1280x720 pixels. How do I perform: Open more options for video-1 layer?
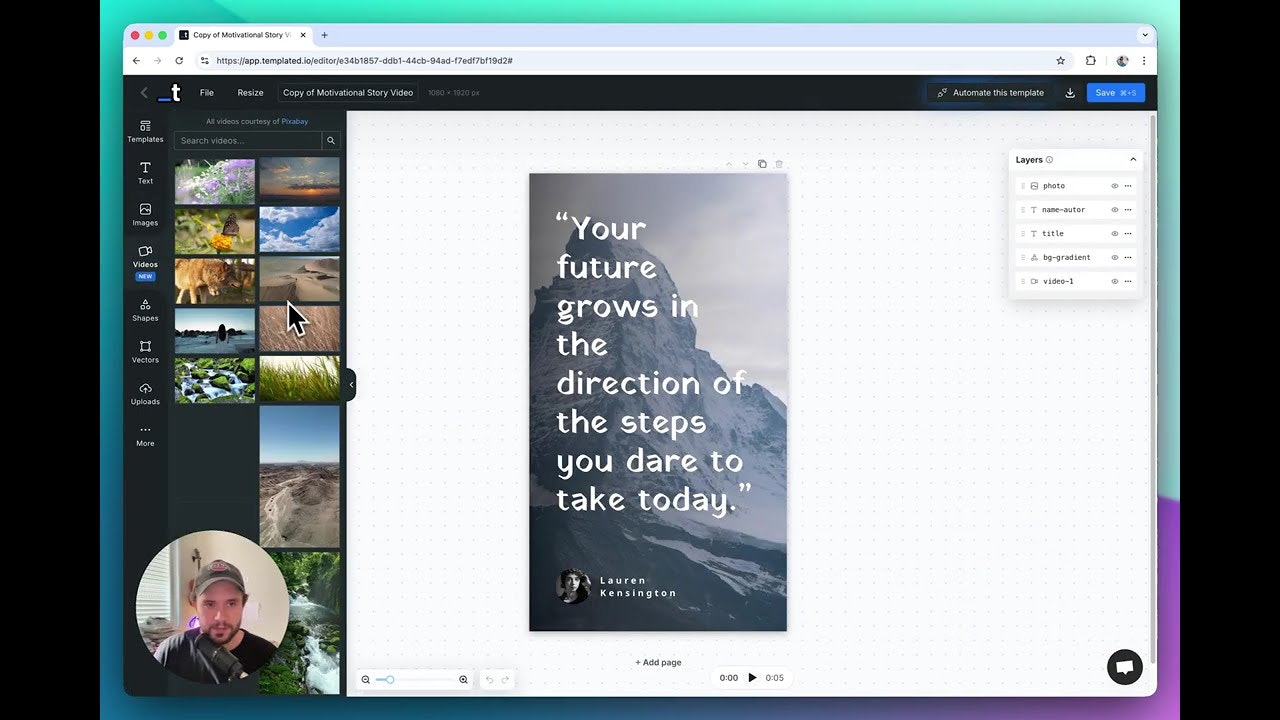[x=1128, y=281]
